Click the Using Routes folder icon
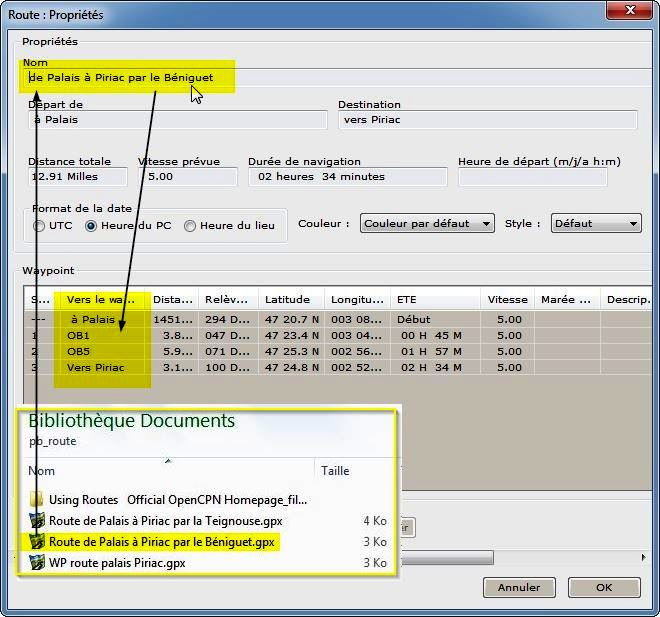Image resolution: width=660 pixels, height=617 pixels. 36,499
